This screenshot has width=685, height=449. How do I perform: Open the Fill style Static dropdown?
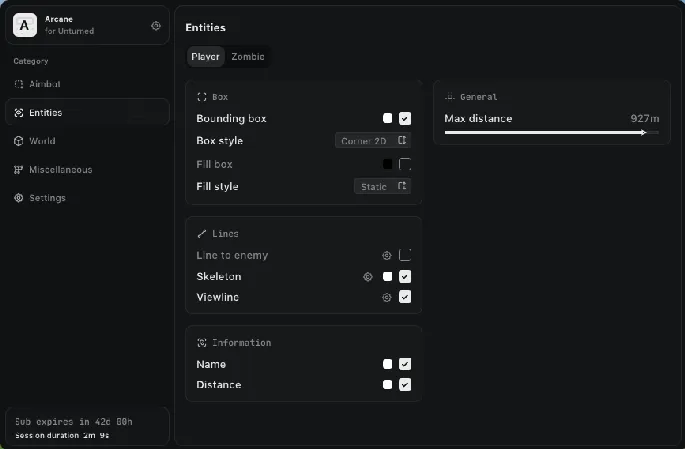tap(383, 187)
